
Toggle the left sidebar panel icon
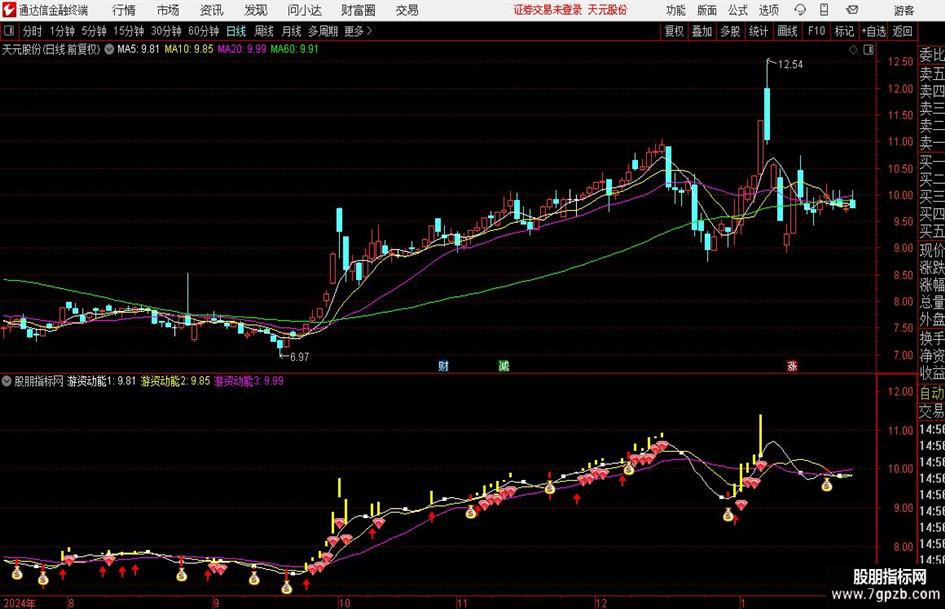coord(8,31)
